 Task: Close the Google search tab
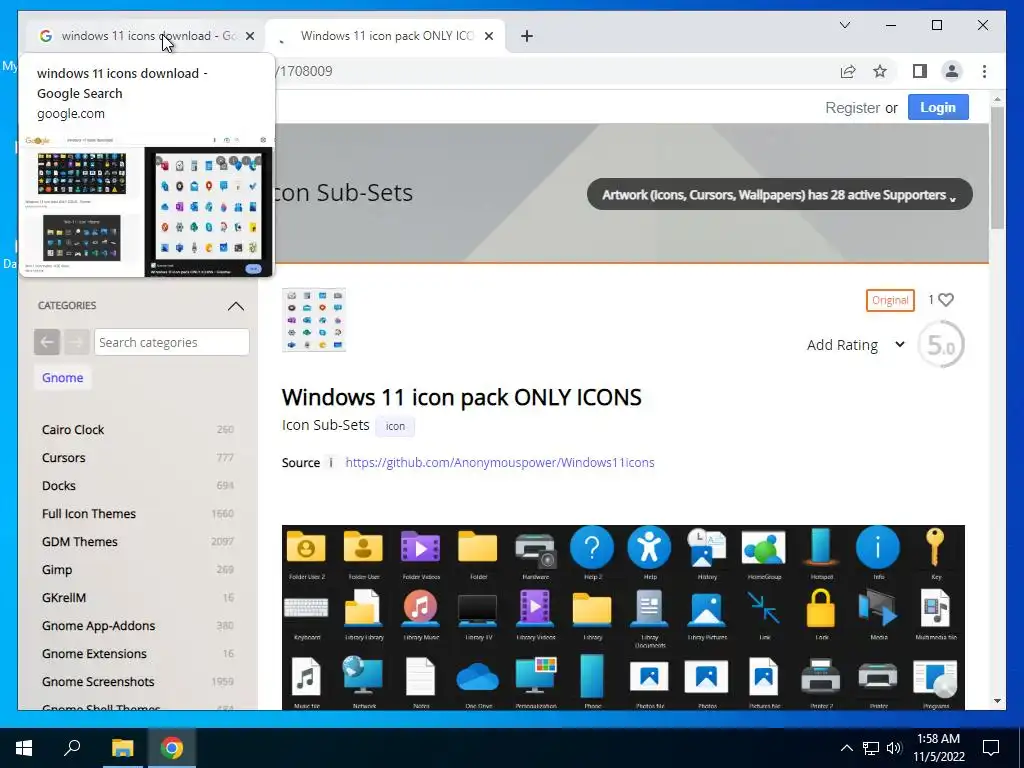[249, 36]
